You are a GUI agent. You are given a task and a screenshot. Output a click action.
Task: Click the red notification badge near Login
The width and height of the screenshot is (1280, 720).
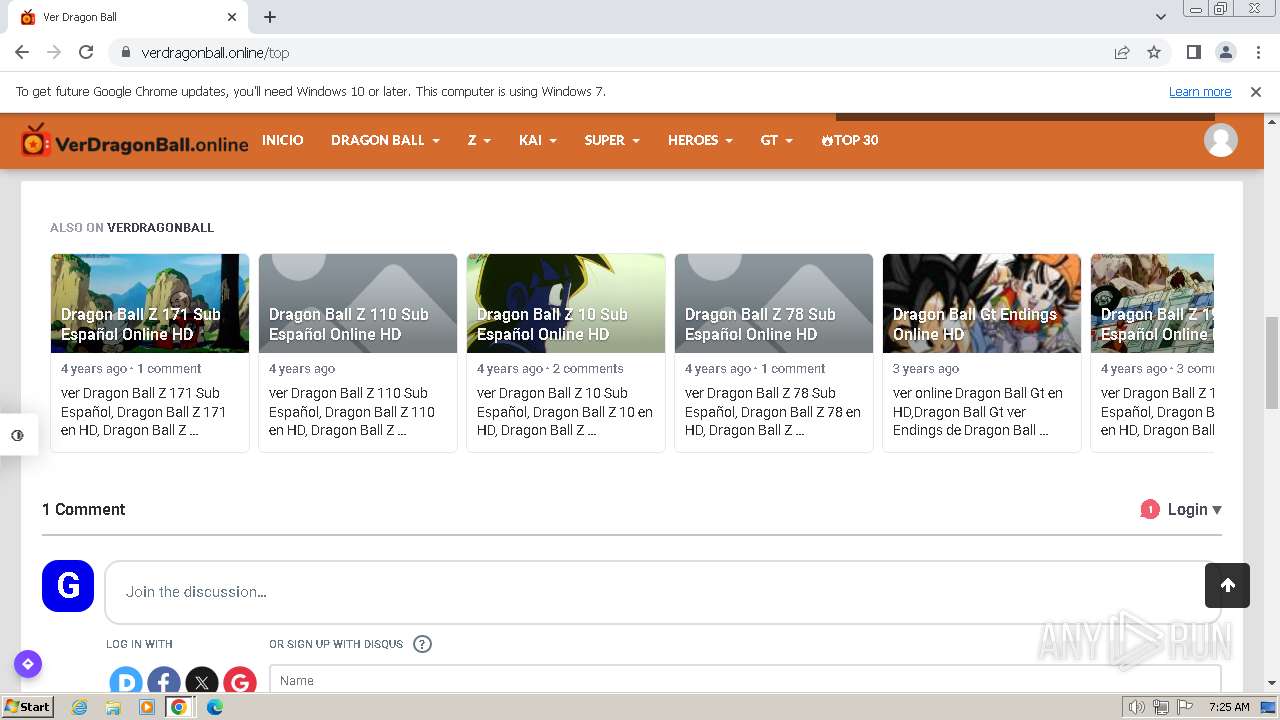point(1150,509)
